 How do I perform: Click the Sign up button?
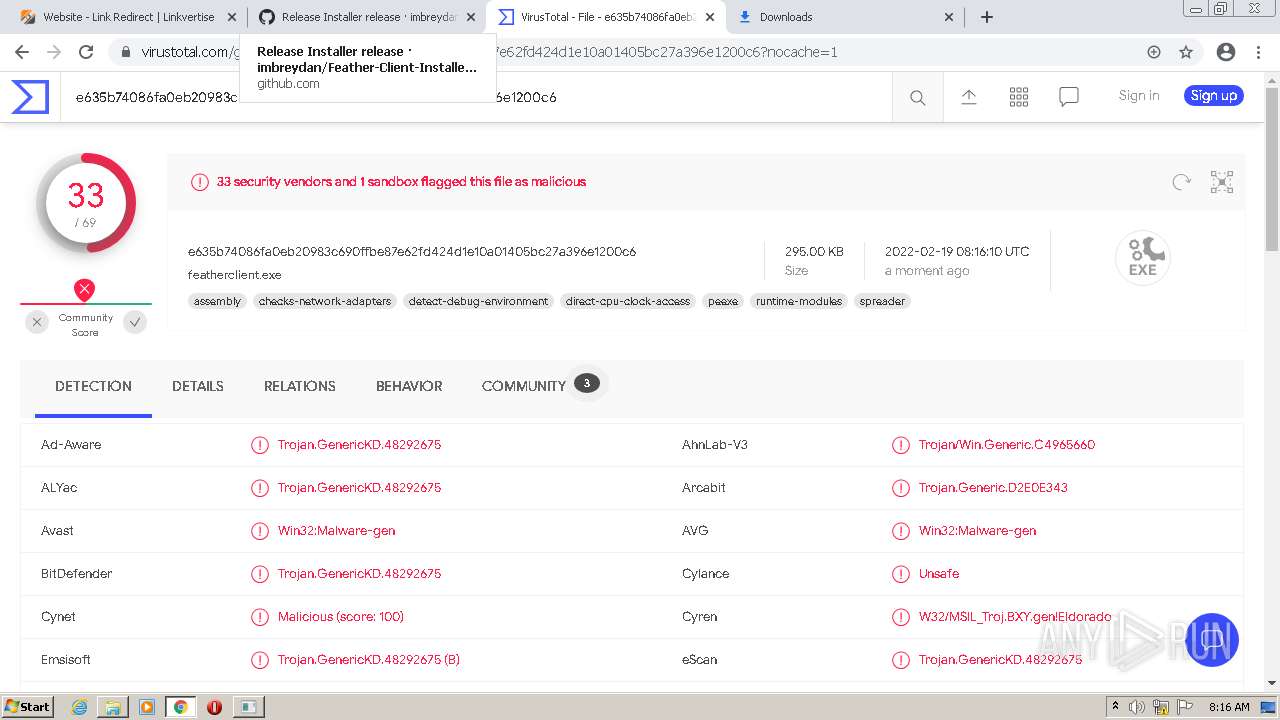(x=1214, y=96)
